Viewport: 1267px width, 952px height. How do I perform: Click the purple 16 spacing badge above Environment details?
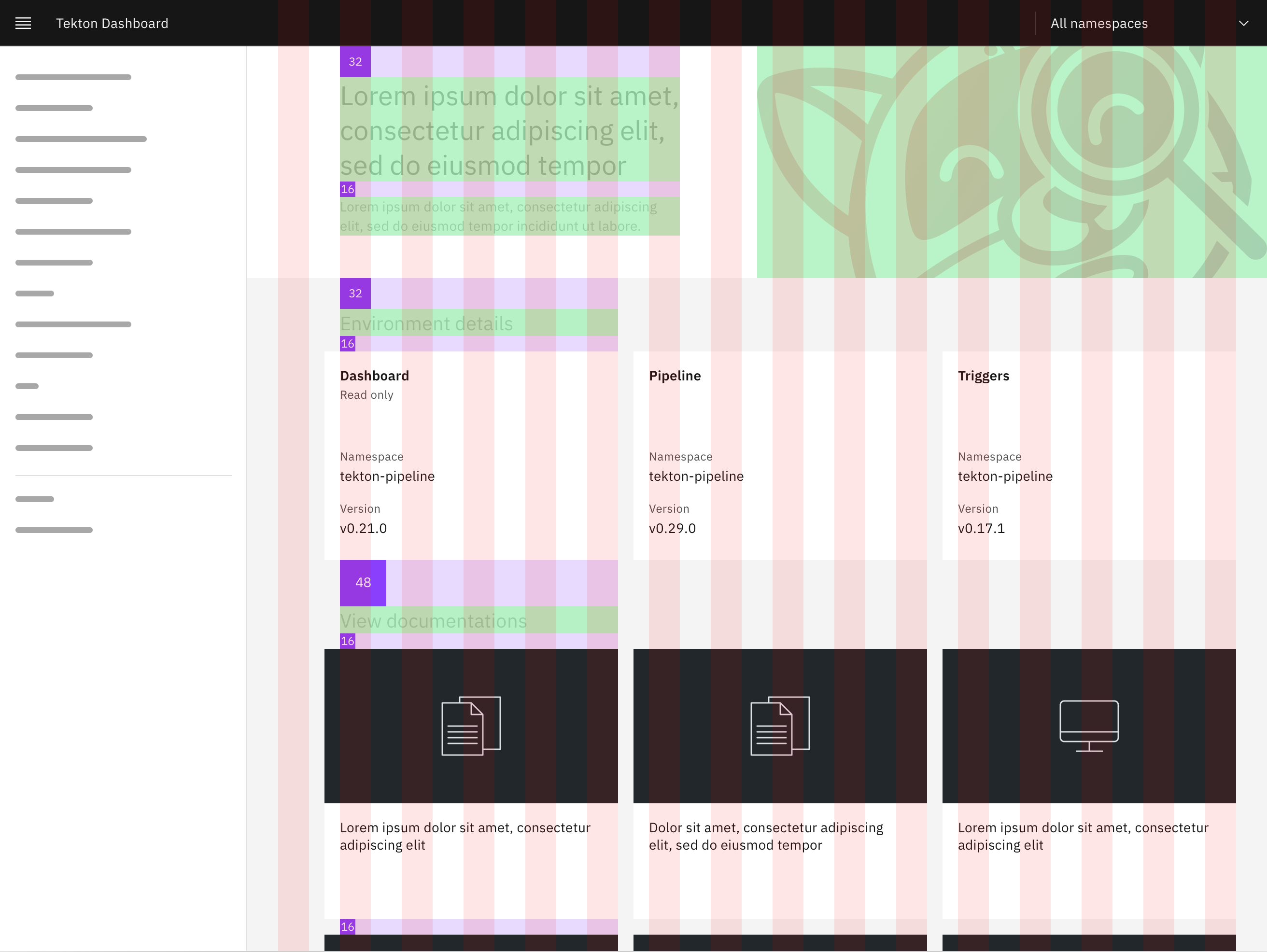click(347, 343)
